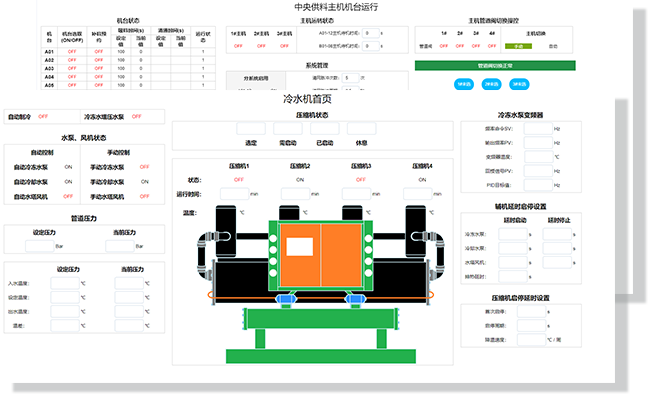Click the green 管道阀切换正常 bar

[x=495, y=65]
